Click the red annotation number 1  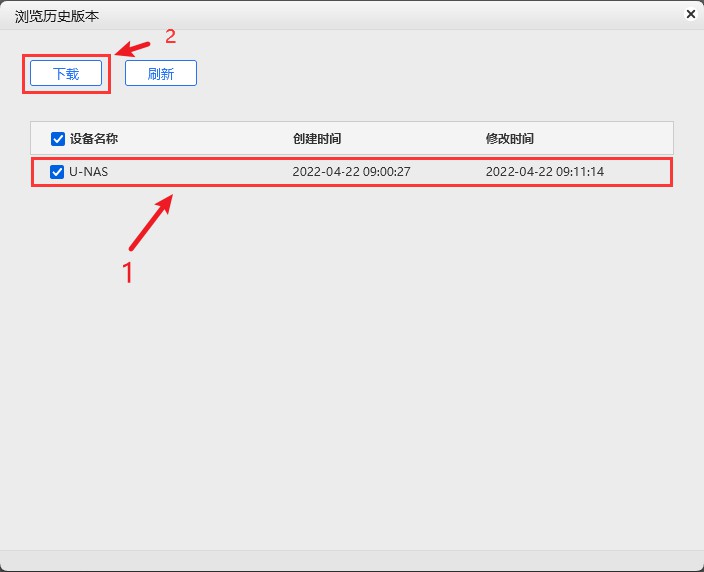click(127, 274)
